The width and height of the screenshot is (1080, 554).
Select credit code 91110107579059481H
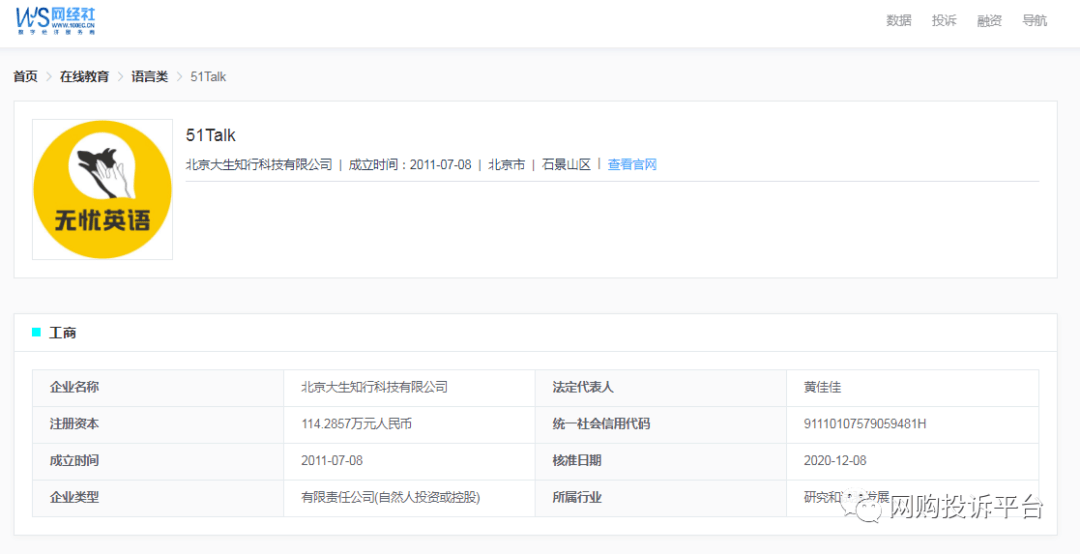tap(865, 424)
